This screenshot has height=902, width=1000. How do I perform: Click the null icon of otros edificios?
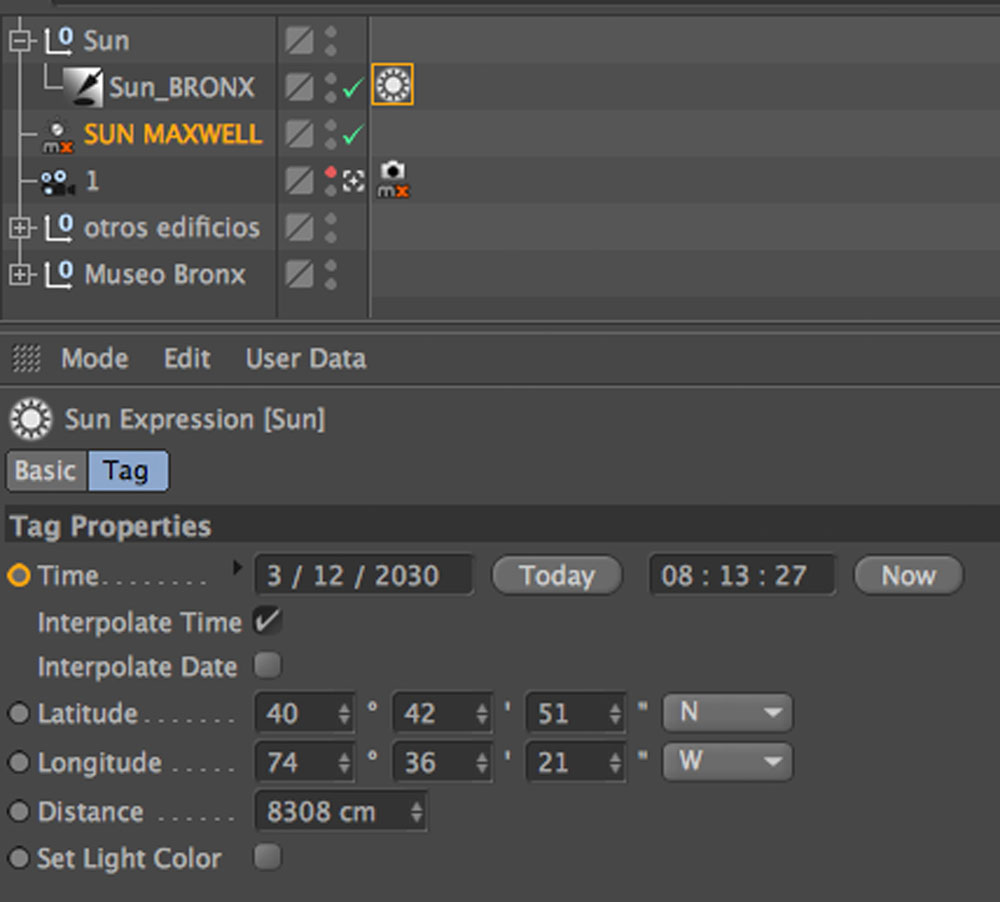click(59, 228)
